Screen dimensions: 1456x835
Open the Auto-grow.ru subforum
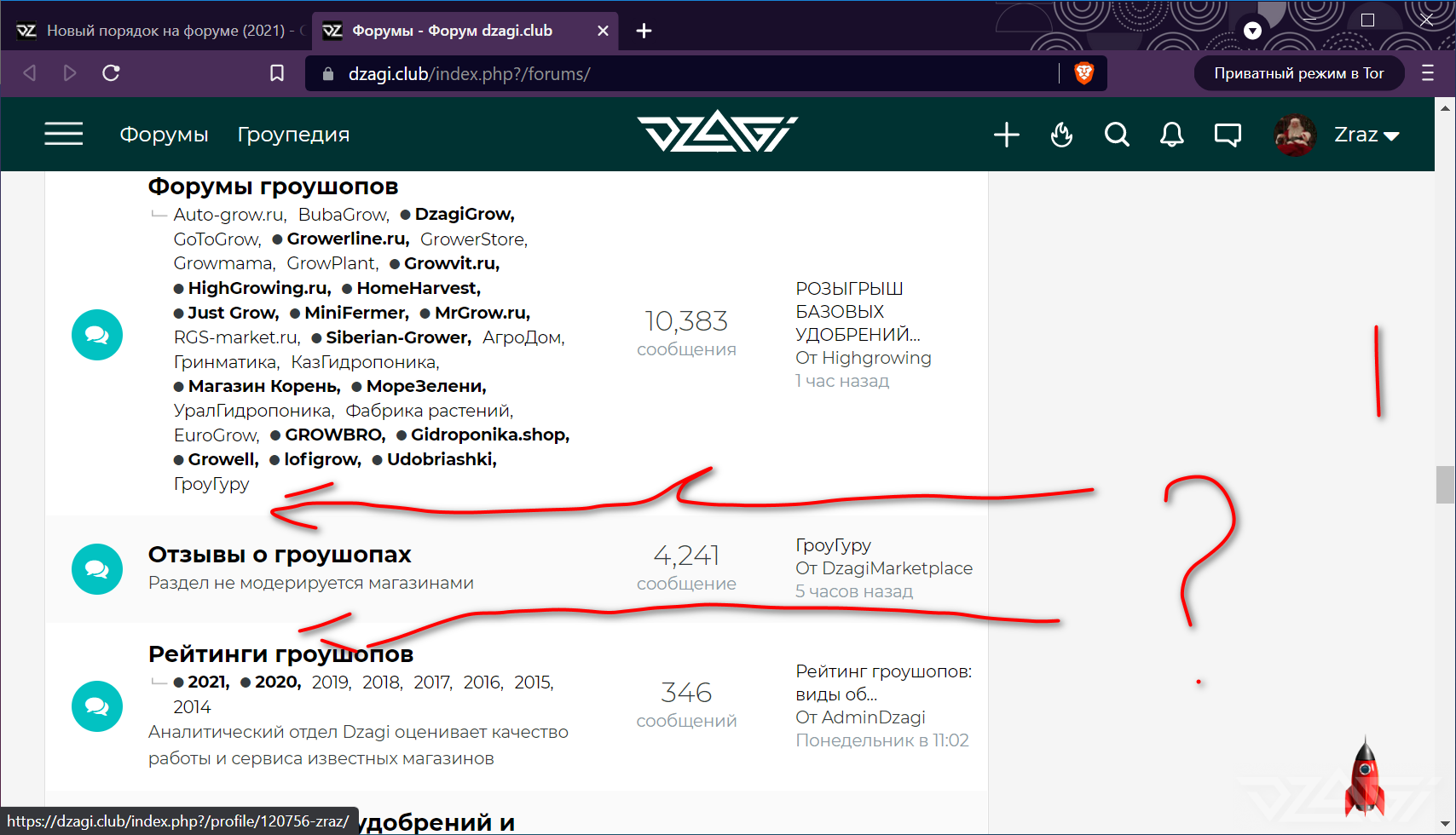tap(228, 215)
